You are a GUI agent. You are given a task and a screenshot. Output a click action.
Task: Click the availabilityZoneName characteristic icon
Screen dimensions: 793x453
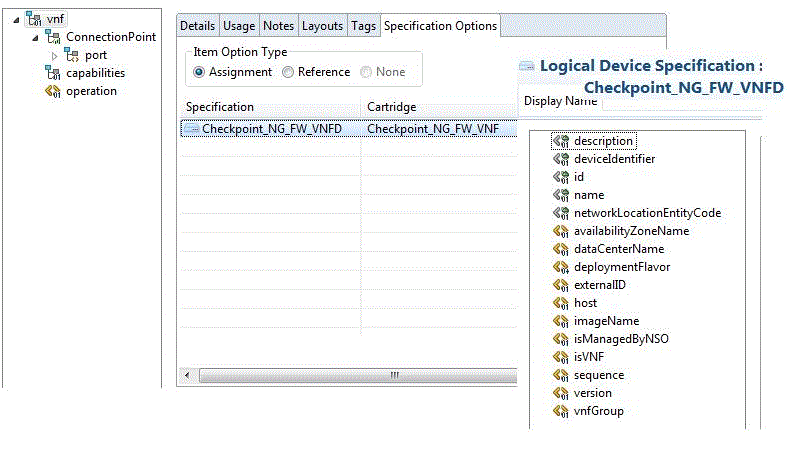[x=561, y=231]
